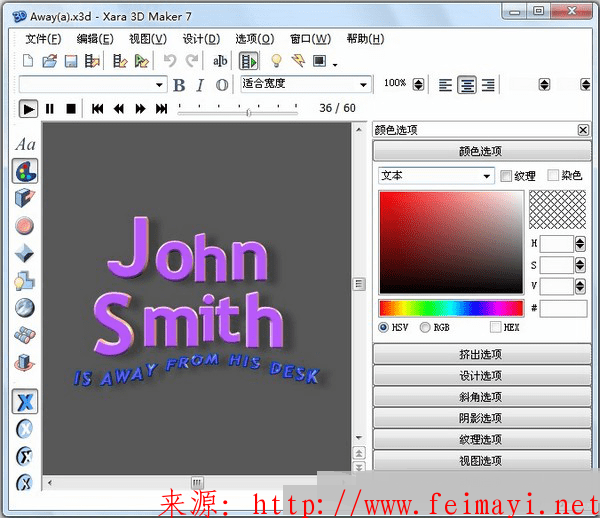
Task: Open the shadow light-bulb tool
Action: (x=24, y=281)
